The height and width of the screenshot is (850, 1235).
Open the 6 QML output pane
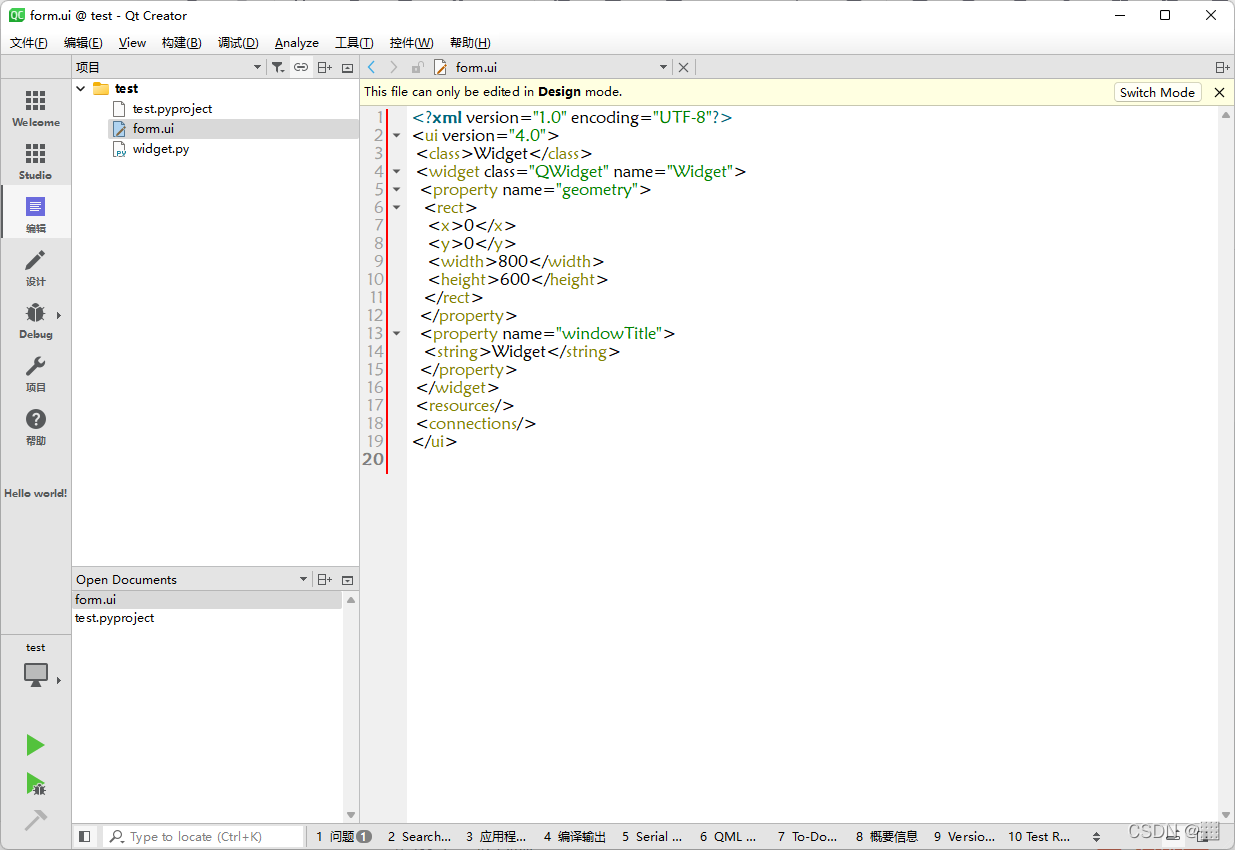click(728, 836)
